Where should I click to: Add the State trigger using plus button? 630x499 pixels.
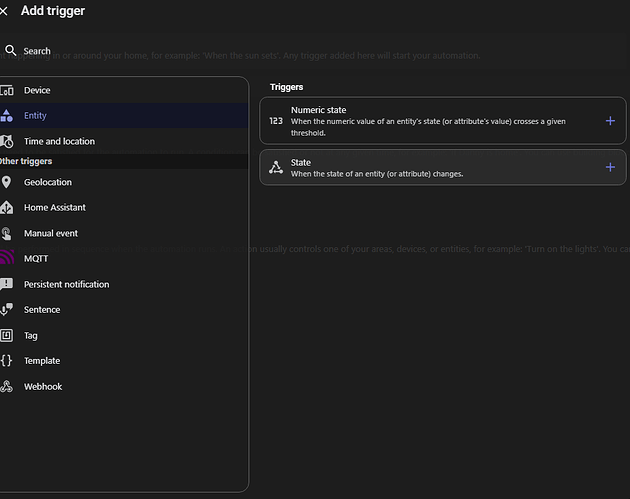click(x=610, y=167)
